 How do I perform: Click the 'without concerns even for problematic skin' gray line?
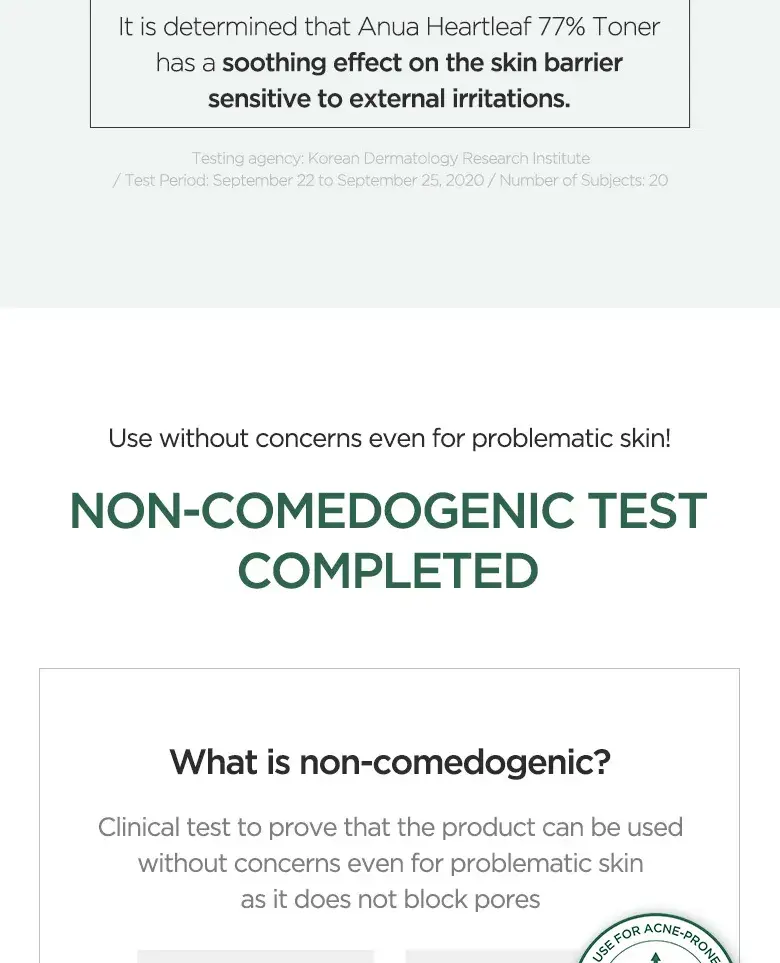[390, 863]
